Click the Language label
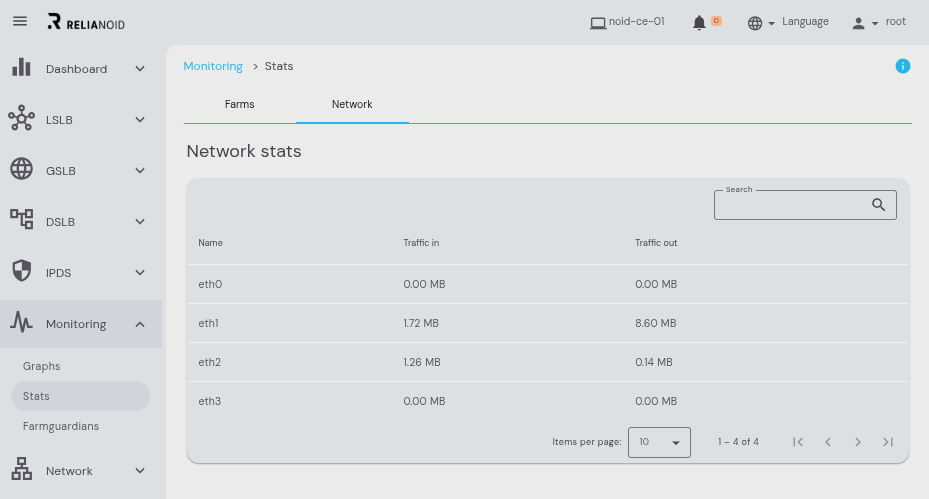Screen dimensions: 929x499 click(x=805, y=21)
